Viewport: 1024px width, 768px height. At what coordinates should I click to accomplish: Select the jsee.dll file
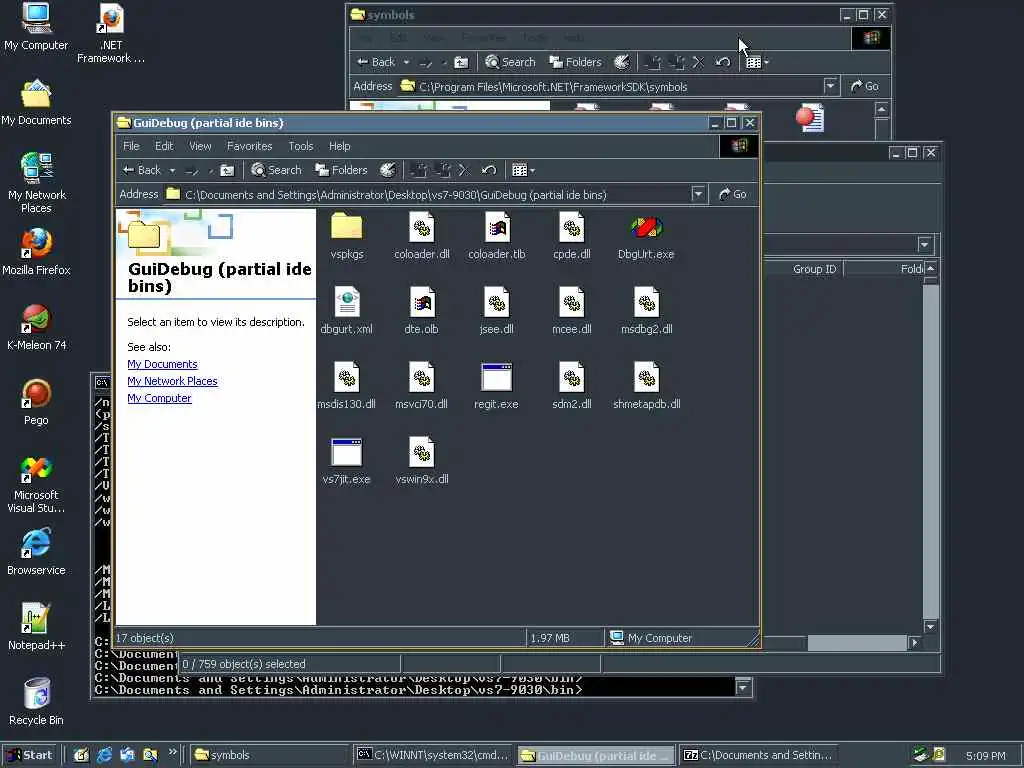pyautogui.click(x=496, y=311)
